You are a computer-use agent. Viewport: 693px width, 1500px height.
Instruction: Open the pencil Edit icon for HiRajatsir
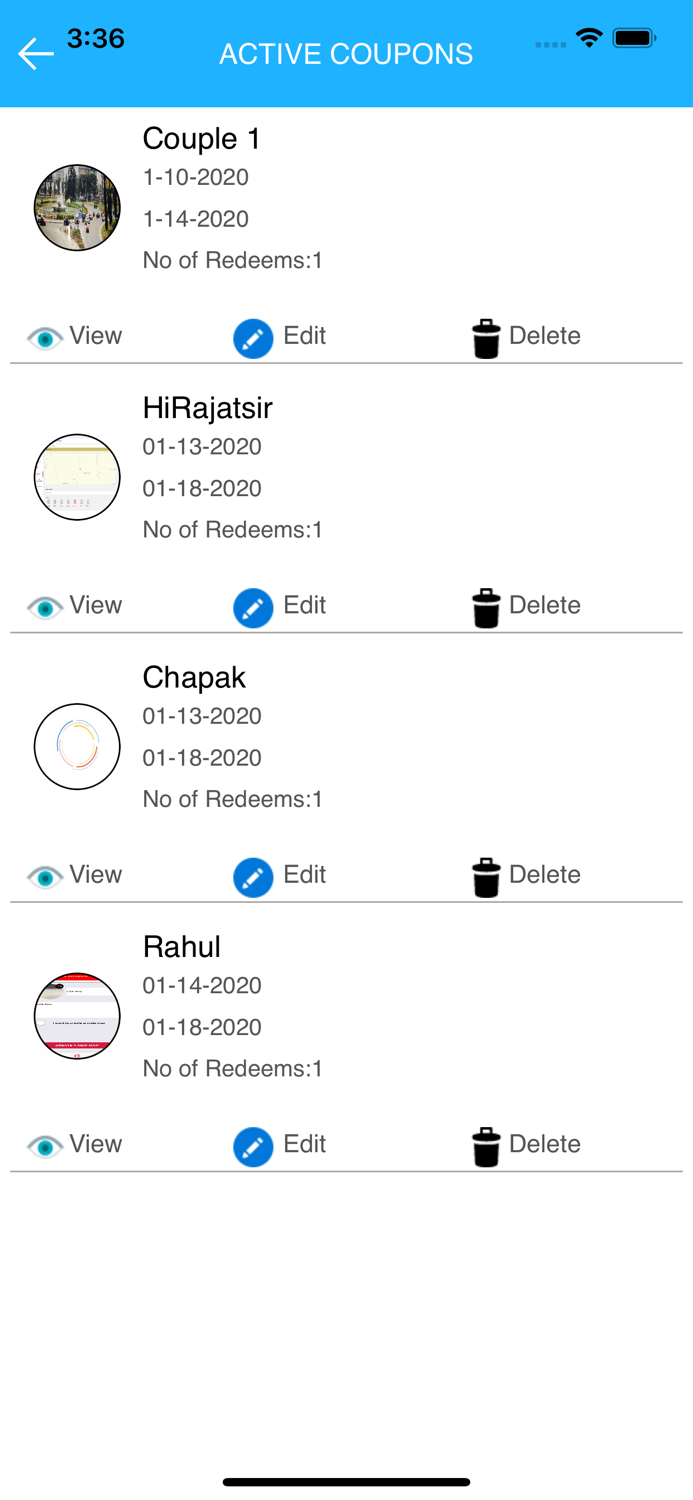(253, 607)
